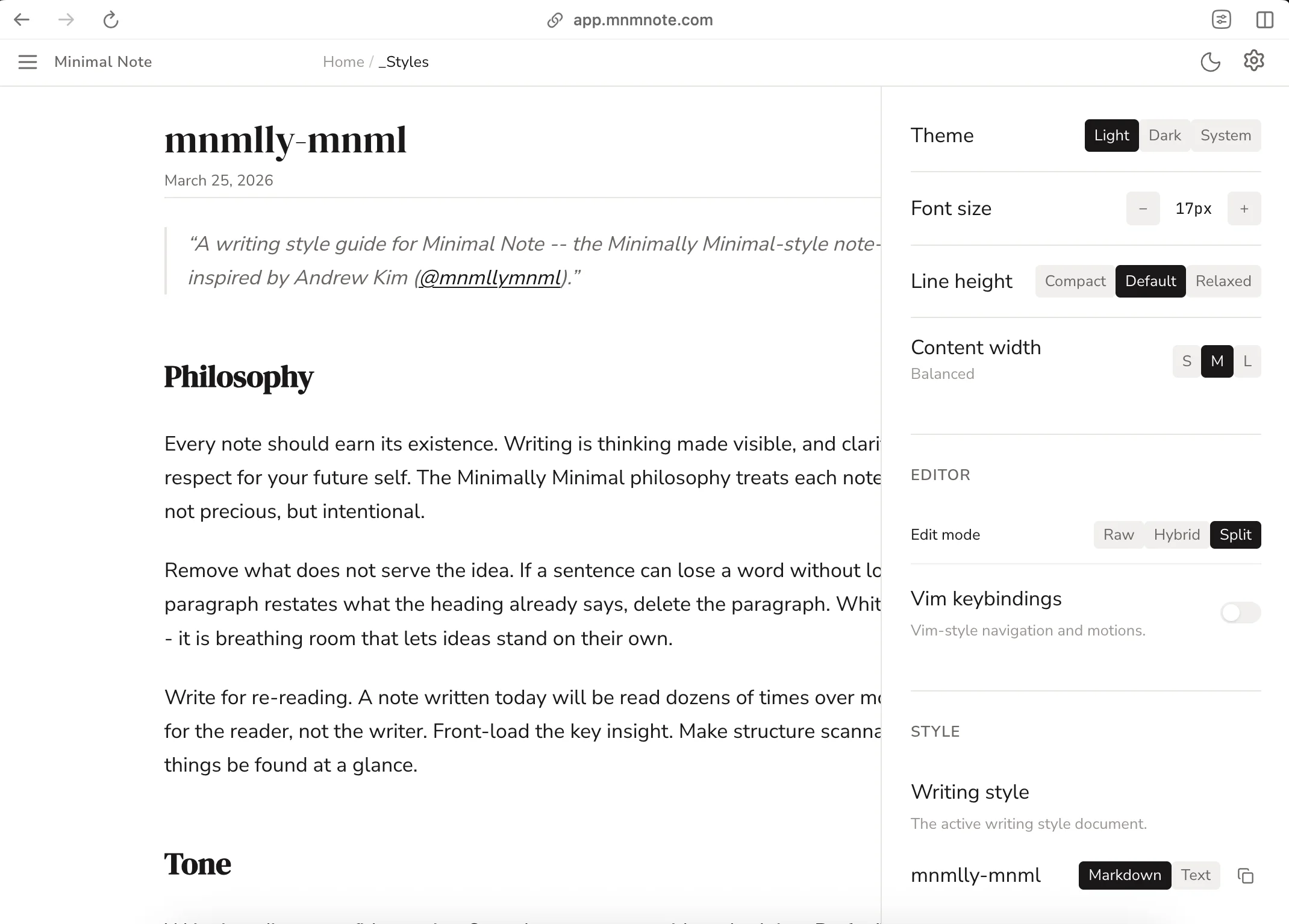Click the app.mnmnote.com address bar
The height and width of the screenshot is (924, 1289).
(643, 20)
